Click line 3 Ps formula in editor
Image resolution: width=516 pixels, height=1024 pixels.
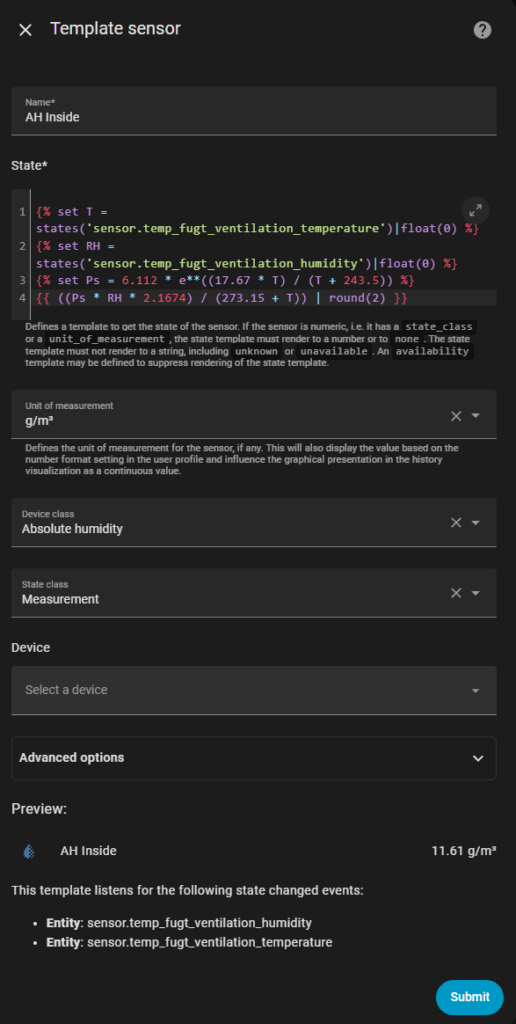(225, 281)
